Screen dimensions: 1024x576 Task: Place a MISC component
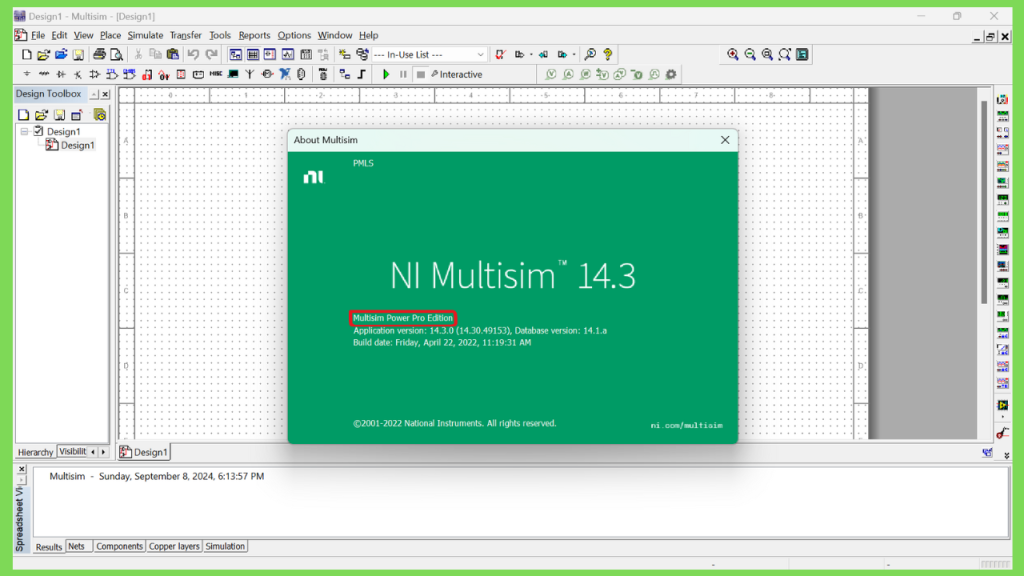216,74
